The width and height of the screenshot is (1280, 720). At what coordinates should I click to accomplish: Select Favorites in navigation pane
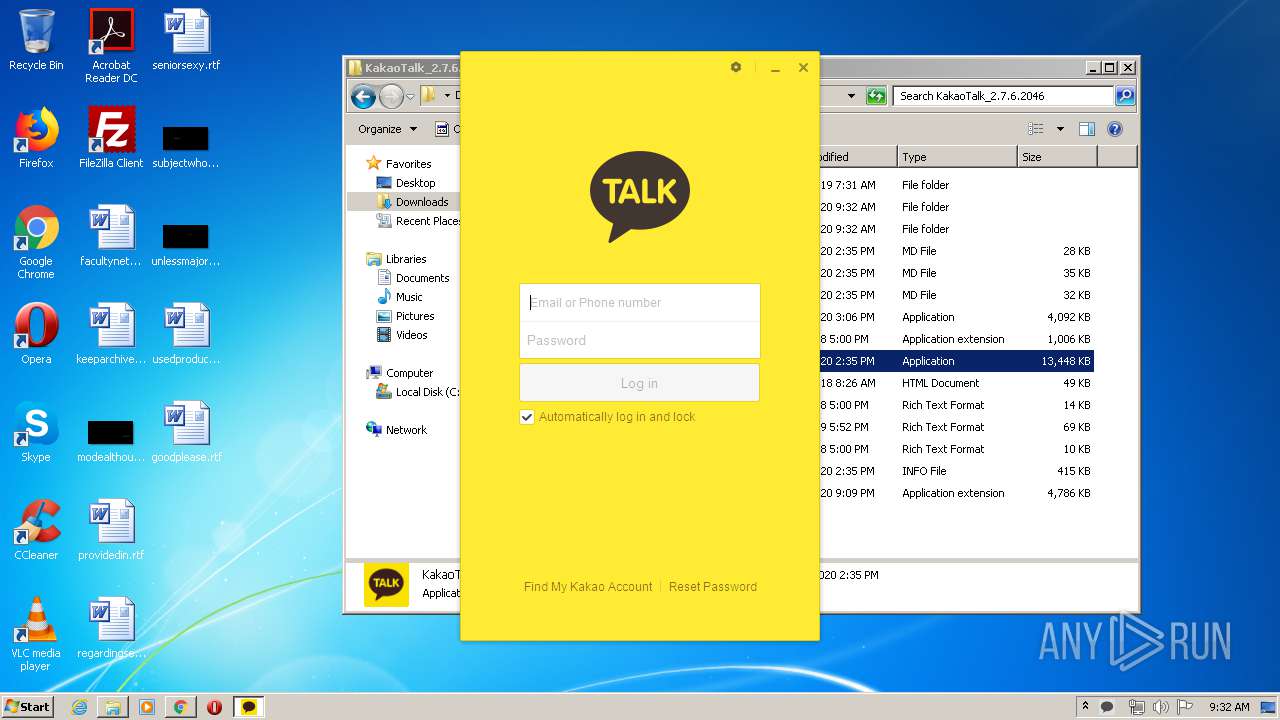point(400,164)
